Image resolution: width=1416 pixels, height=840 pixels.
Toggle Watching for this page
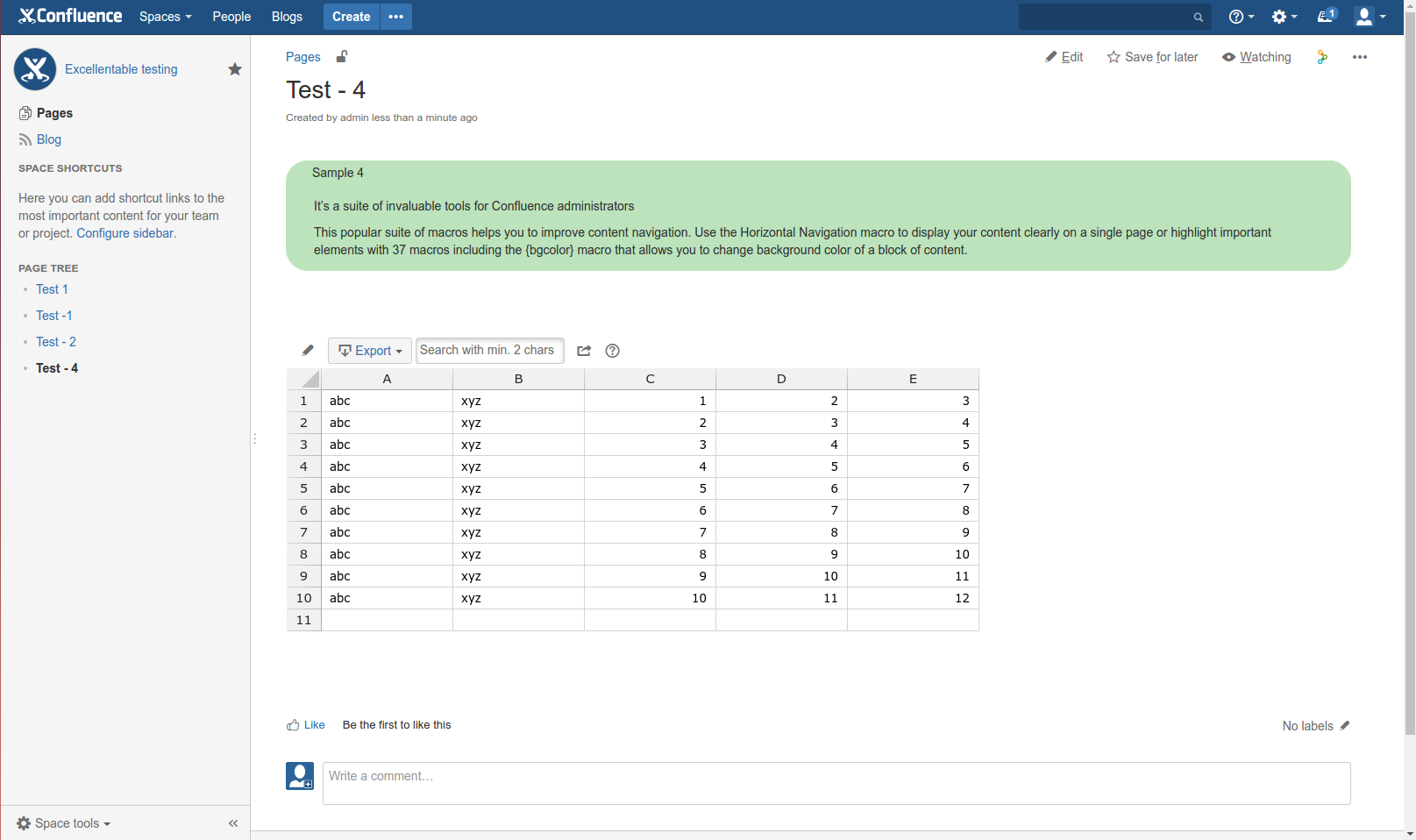1256,56
